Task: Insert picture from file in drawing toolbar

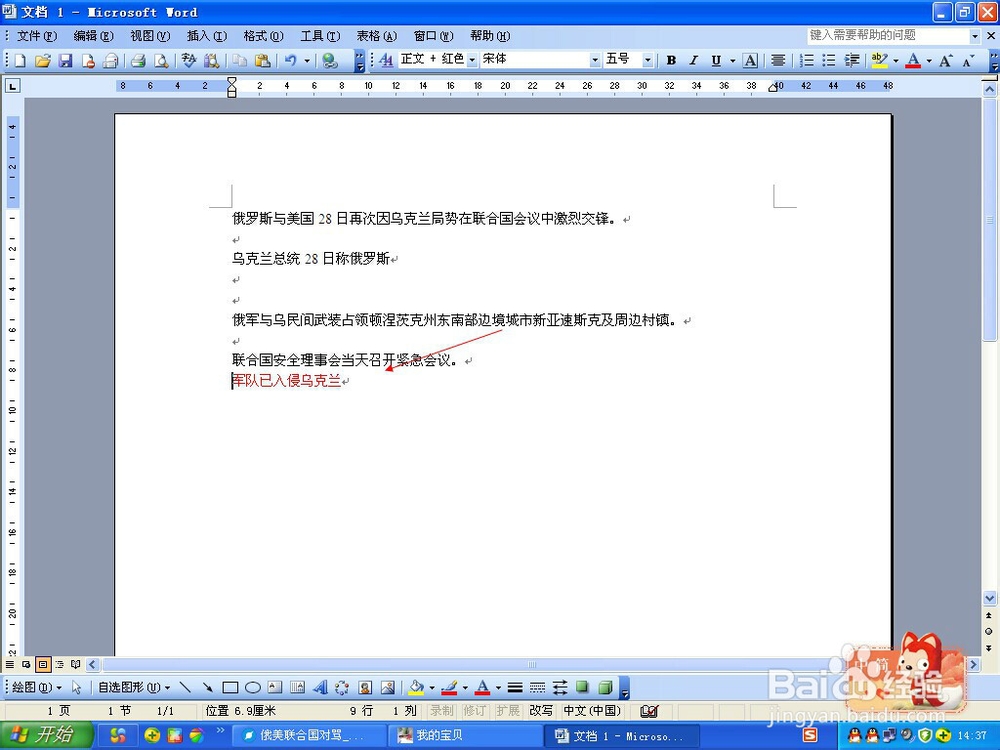Action: [x=387, y=688]
